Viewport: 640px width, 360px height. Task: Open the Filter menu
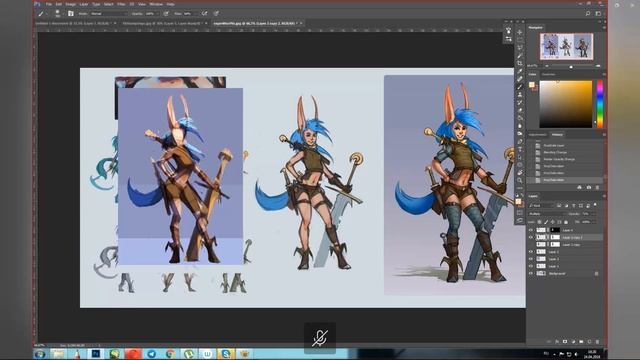[x=121, y=4]
